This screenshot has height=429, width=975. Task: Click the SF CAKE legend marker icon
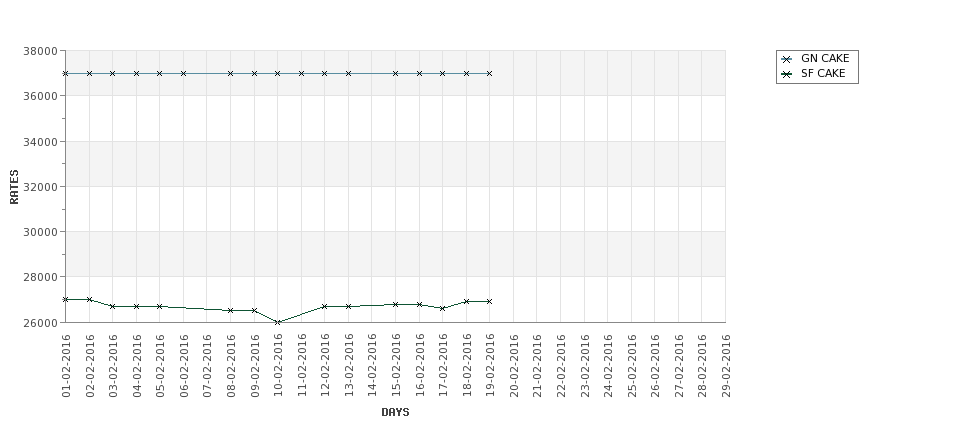(787, 75)
